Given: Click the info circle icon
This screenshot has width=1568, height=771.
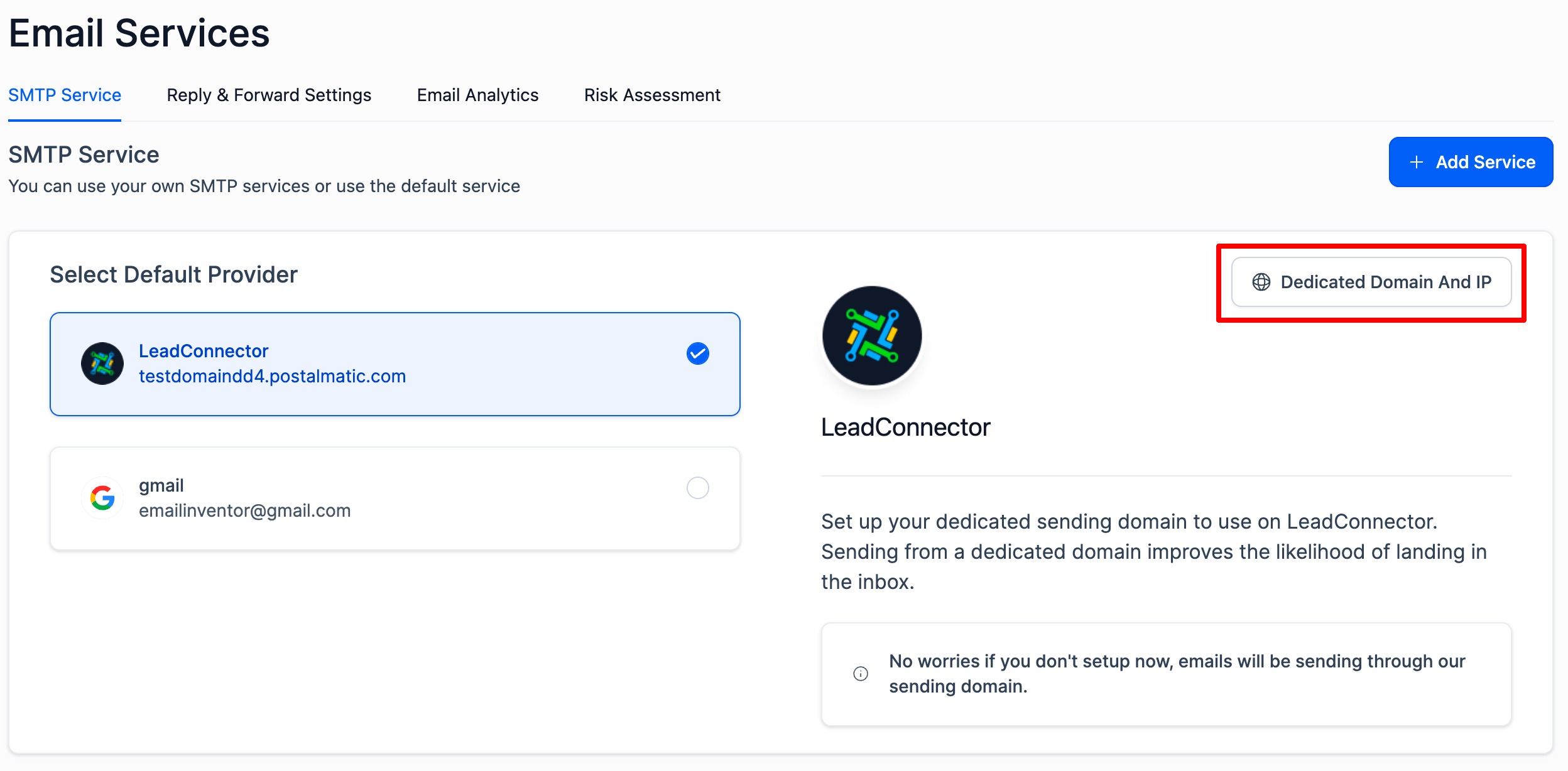Looking at the screenshot, I should pyautogui.click(x=861, y=674).
